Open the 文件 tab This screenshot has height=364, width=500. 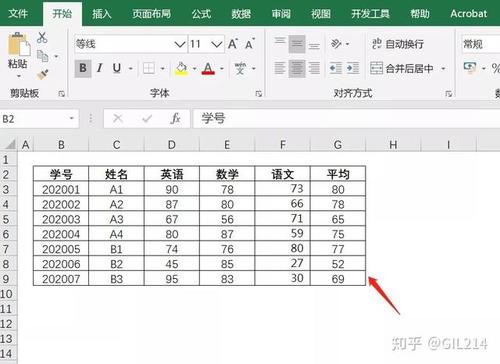[18, 13]
